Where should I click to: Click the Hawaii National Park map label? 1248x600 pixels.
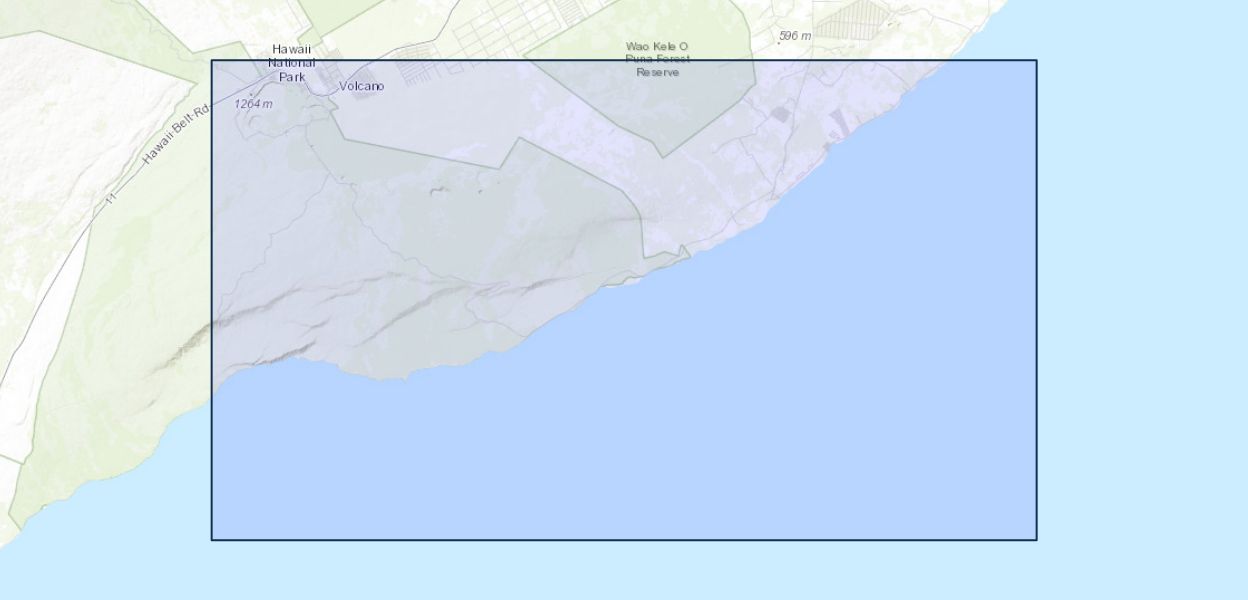(x=292, y=62)
